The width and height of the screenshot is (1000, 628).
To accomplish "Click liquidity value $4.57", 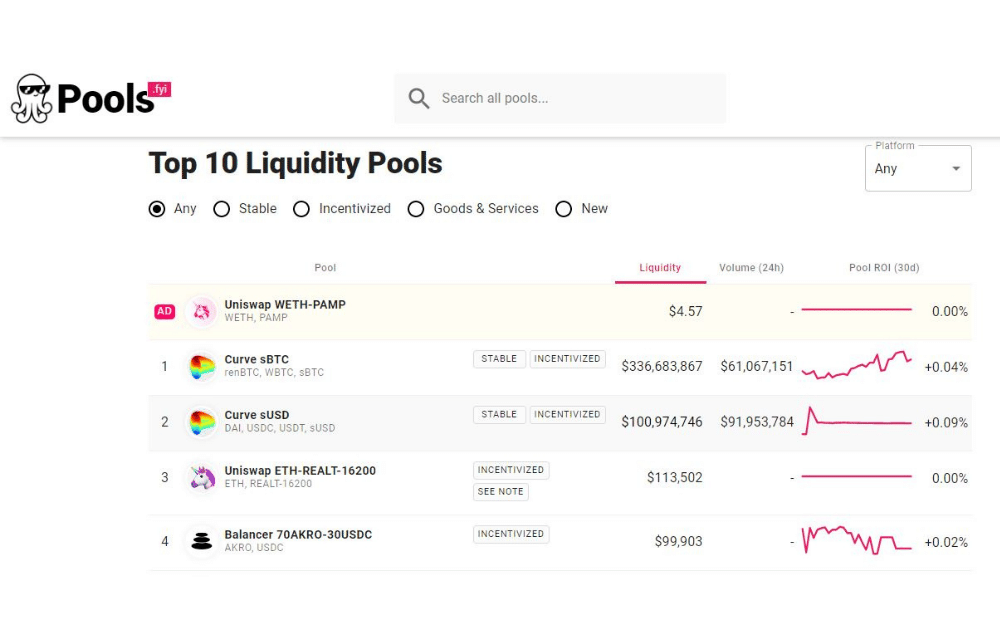I will (686, 311).
